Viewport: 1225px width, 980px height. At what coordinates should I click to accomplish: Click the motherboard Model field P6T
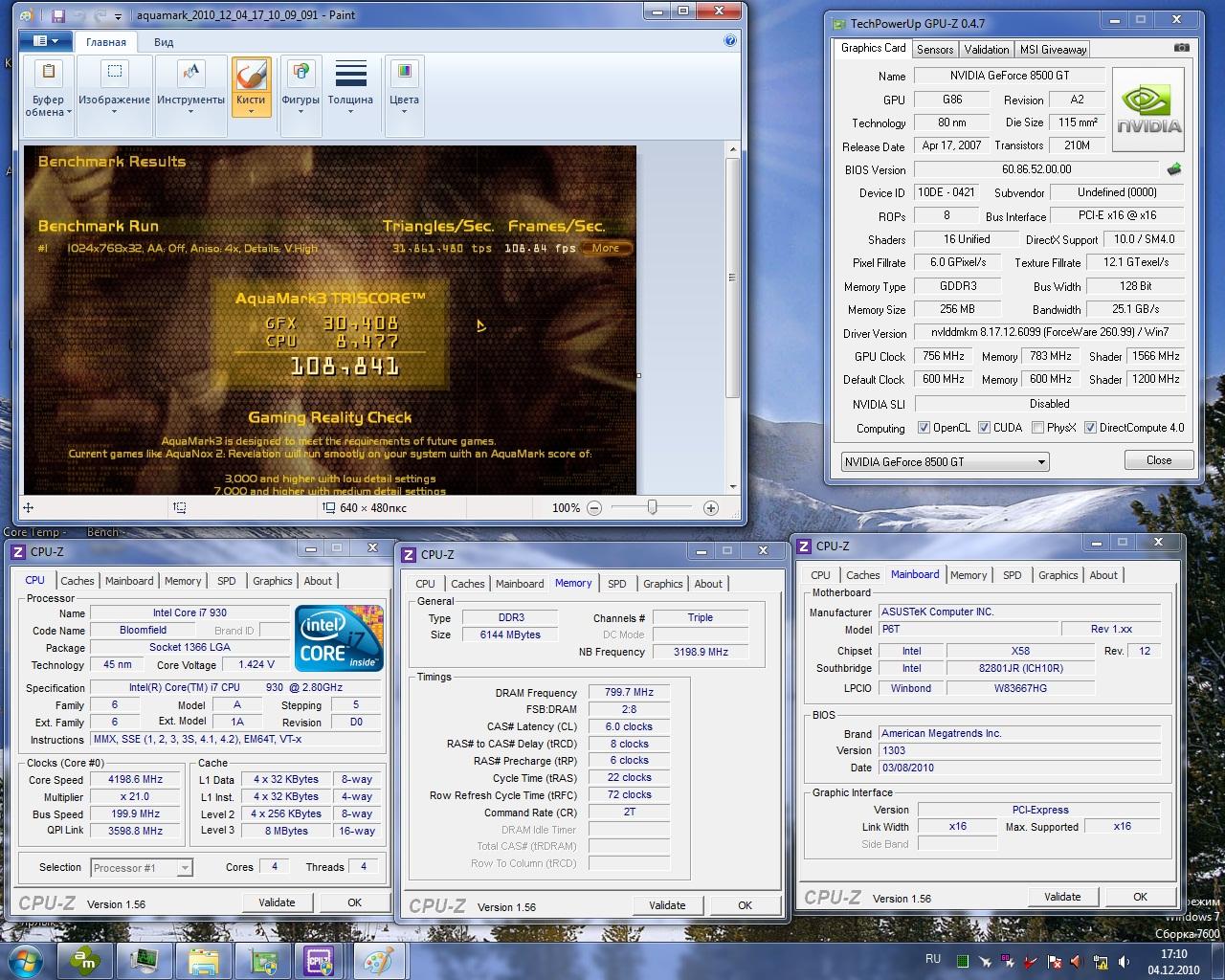(x=969, y=629)
